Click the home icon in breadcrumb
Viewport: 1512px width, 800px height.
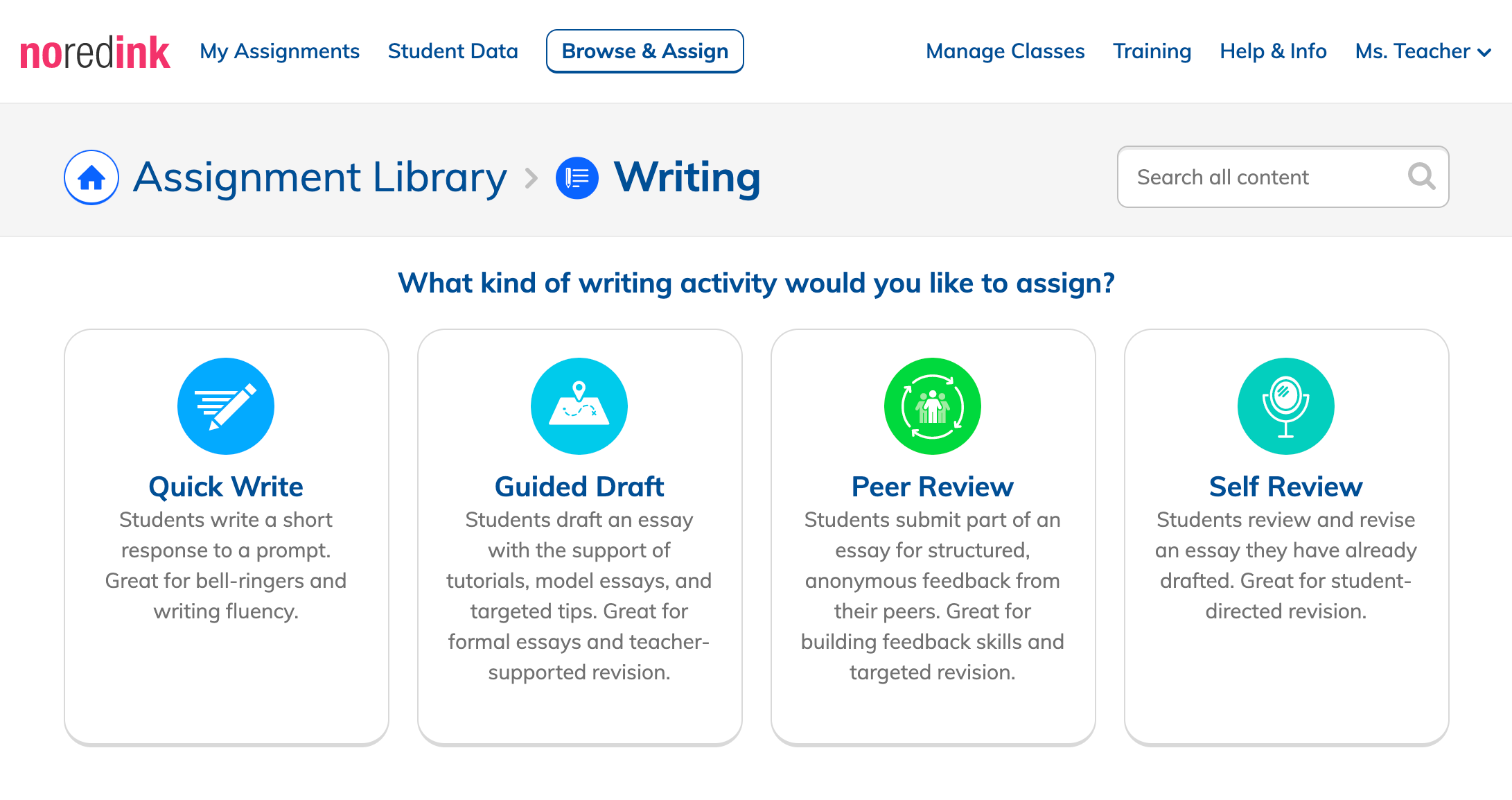coord(91,177)
